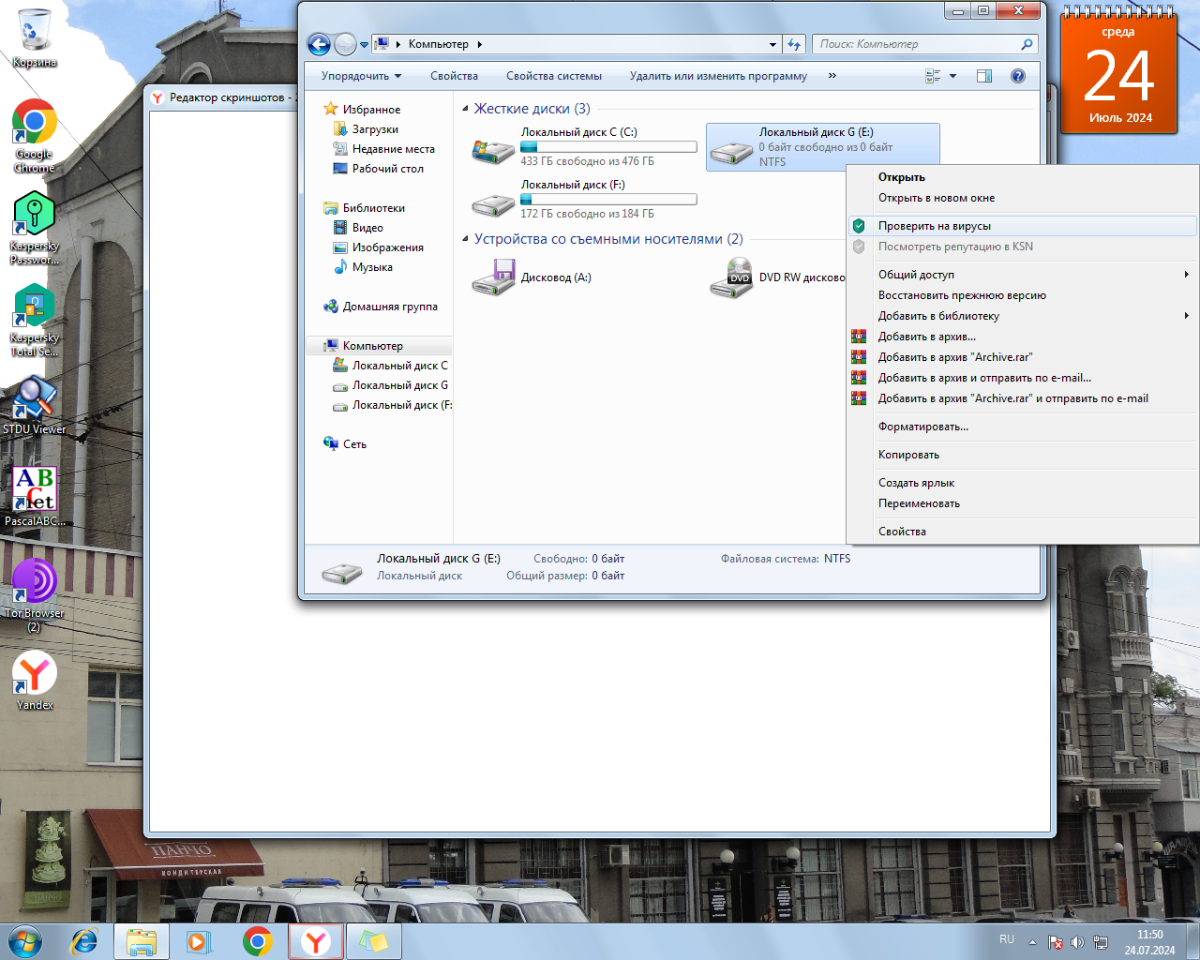This screenshot has width=1200, height=960.
Task: Show hidden toolbar commands chevron
Action: point(832,76)
